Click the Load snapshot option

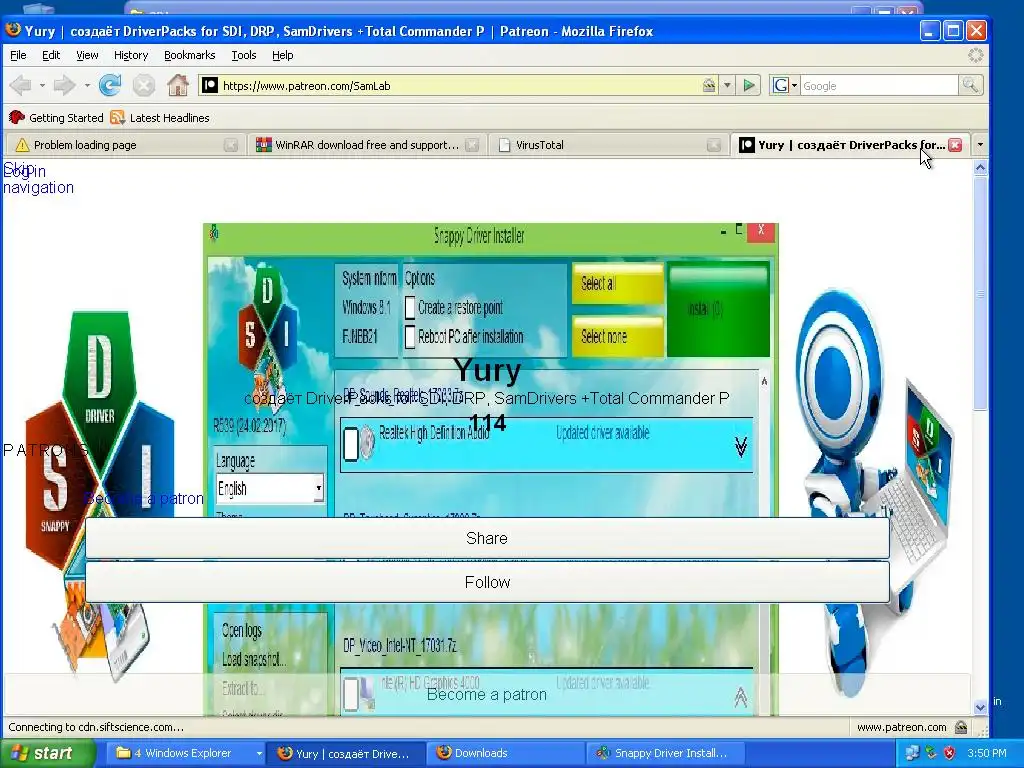click(x=253, y=659)
